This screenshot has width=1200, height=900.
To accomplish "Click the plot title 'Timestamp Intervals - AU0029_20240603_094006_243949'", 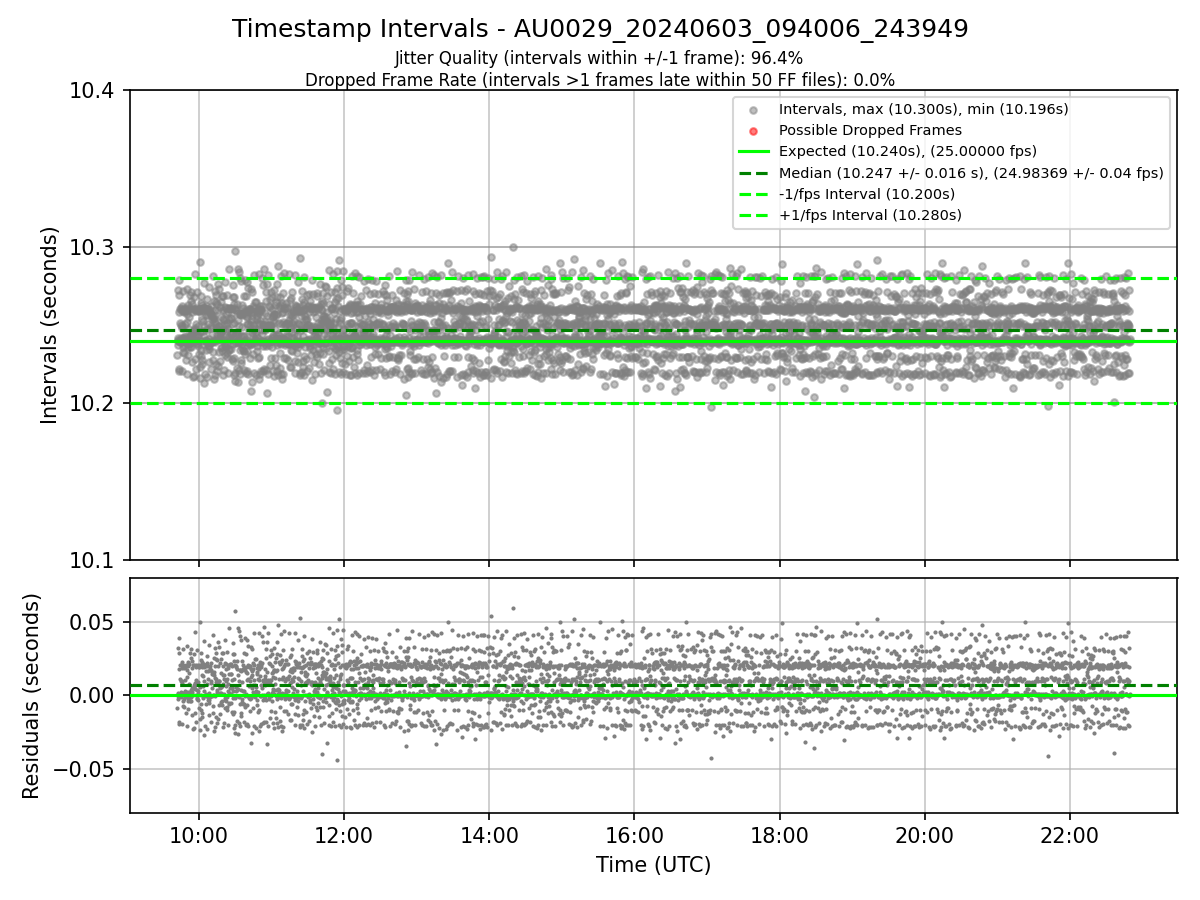I will 600,29.
